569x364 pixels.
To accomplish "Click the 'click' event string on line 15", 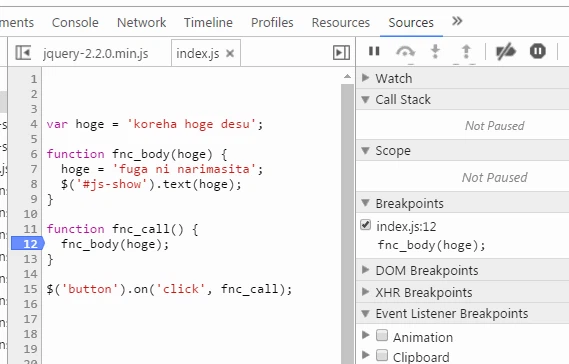I will (x=181, y=289).
